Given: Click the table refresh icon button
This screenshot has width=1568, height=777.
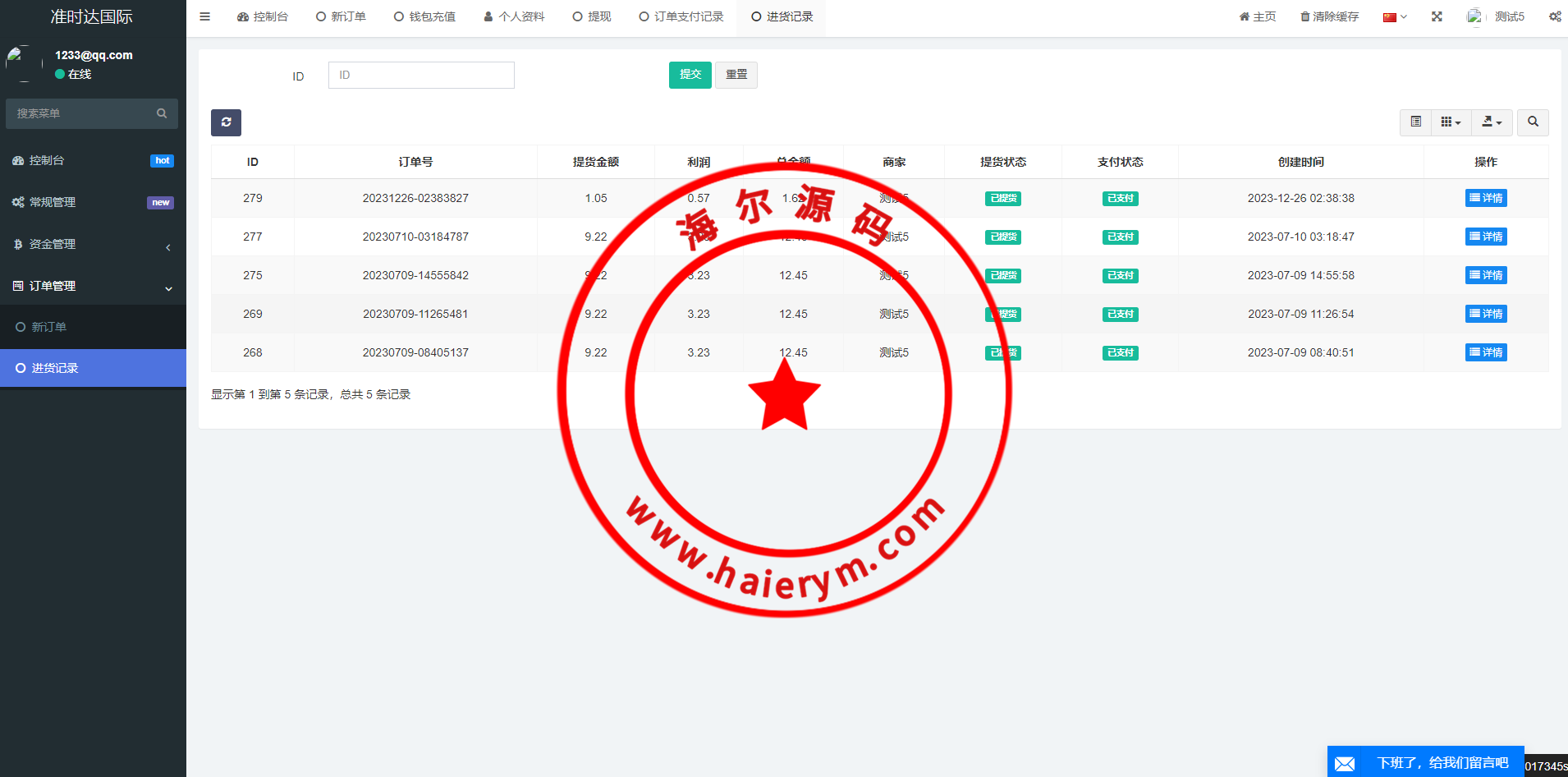Looking at the screenshot, I should tap(226, 122).
